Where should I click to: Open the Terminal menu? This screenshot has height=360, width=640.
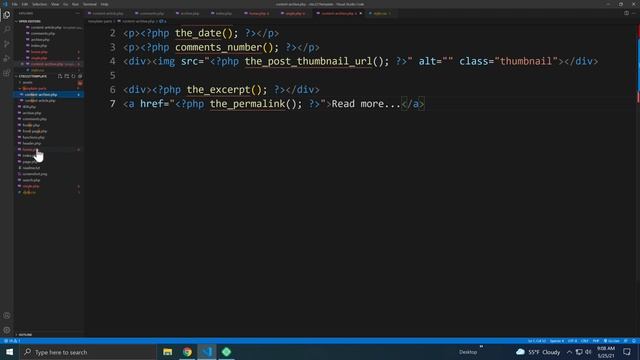[89, 4]
